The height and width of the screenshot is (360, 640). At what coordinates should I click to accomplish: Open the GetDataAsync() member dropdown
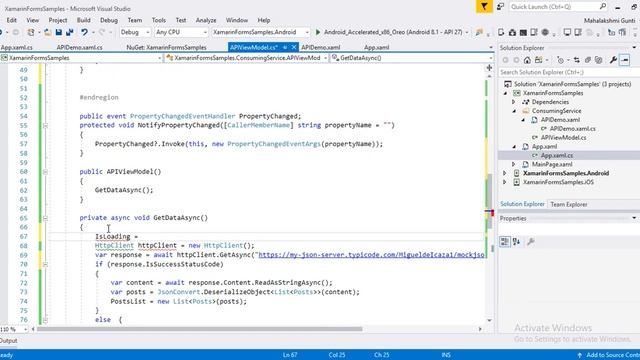point(412,58)
